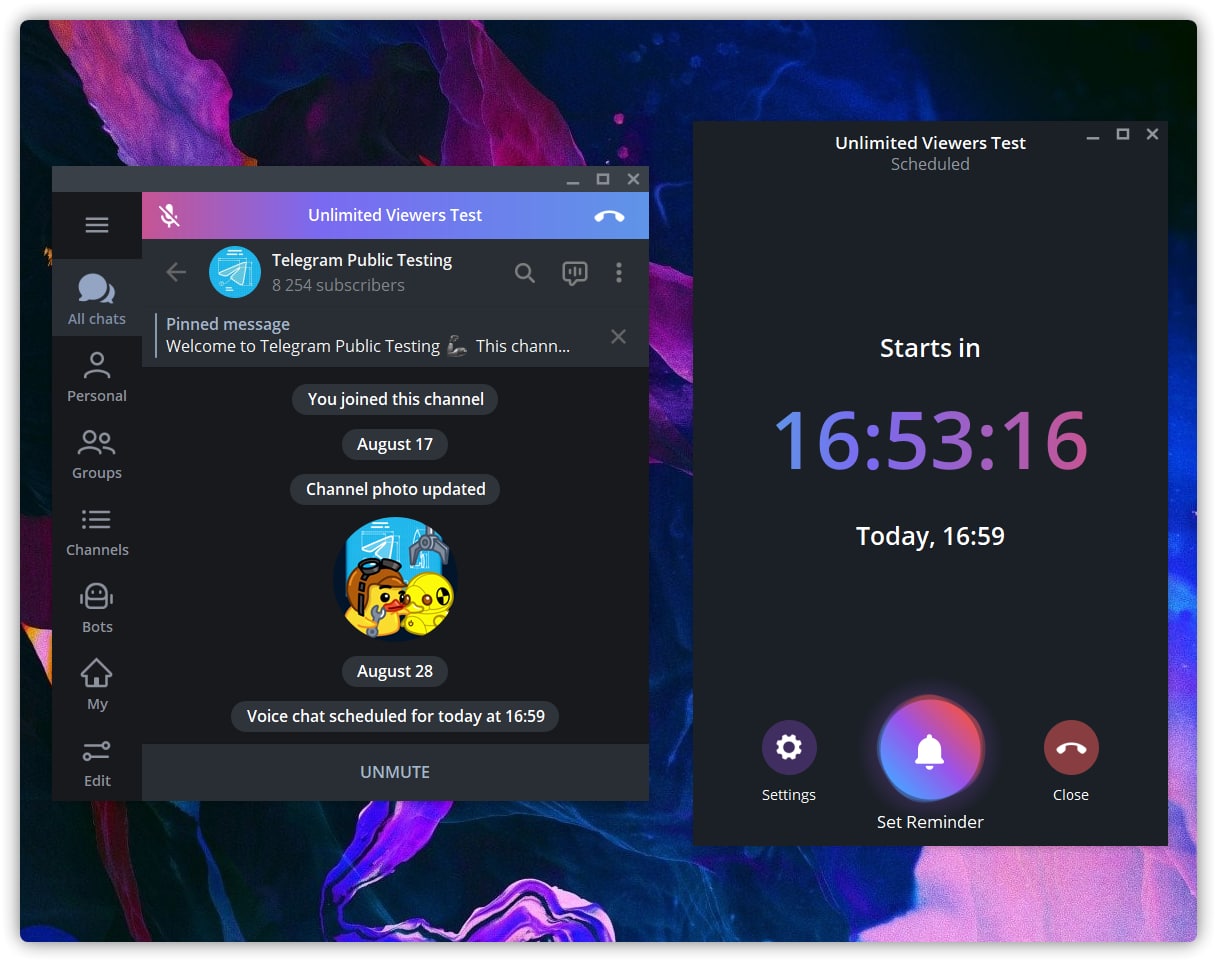Select the All chats folder
The width and height of the screenshot is (1217, 962).
97,299
